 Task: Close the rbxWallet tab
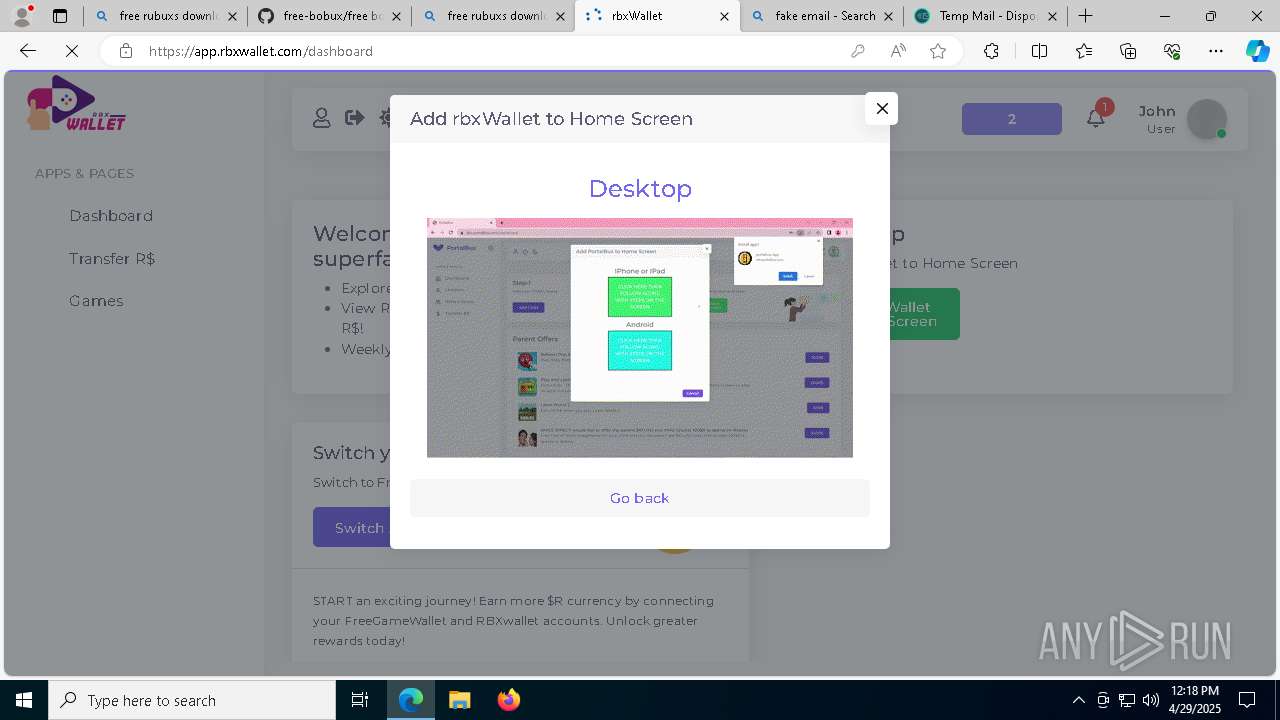[x=724, y=16]
